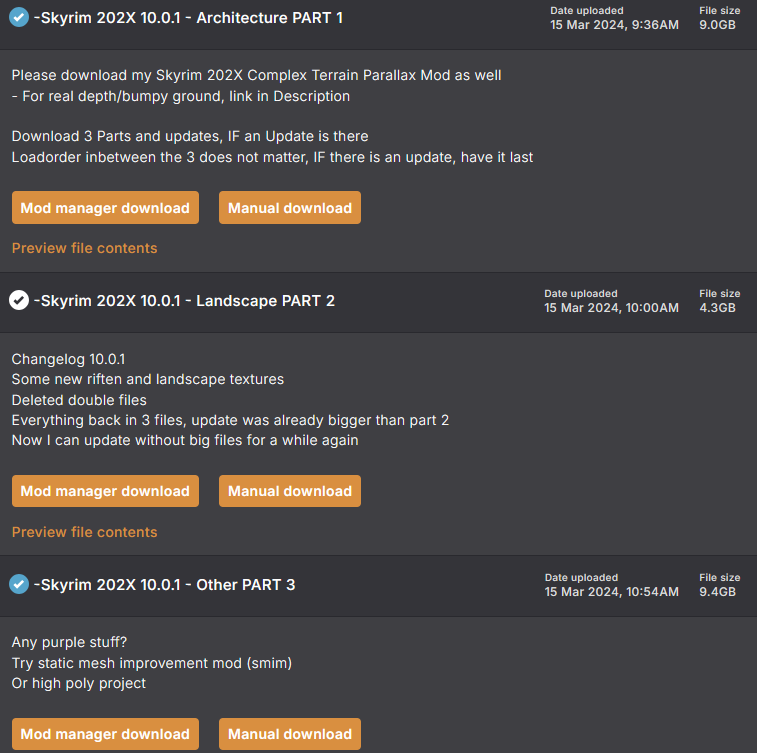Collapse the Landscape PART 2 file header
Image resolution: width=757 pixels, height=753 pixels.
184,301
